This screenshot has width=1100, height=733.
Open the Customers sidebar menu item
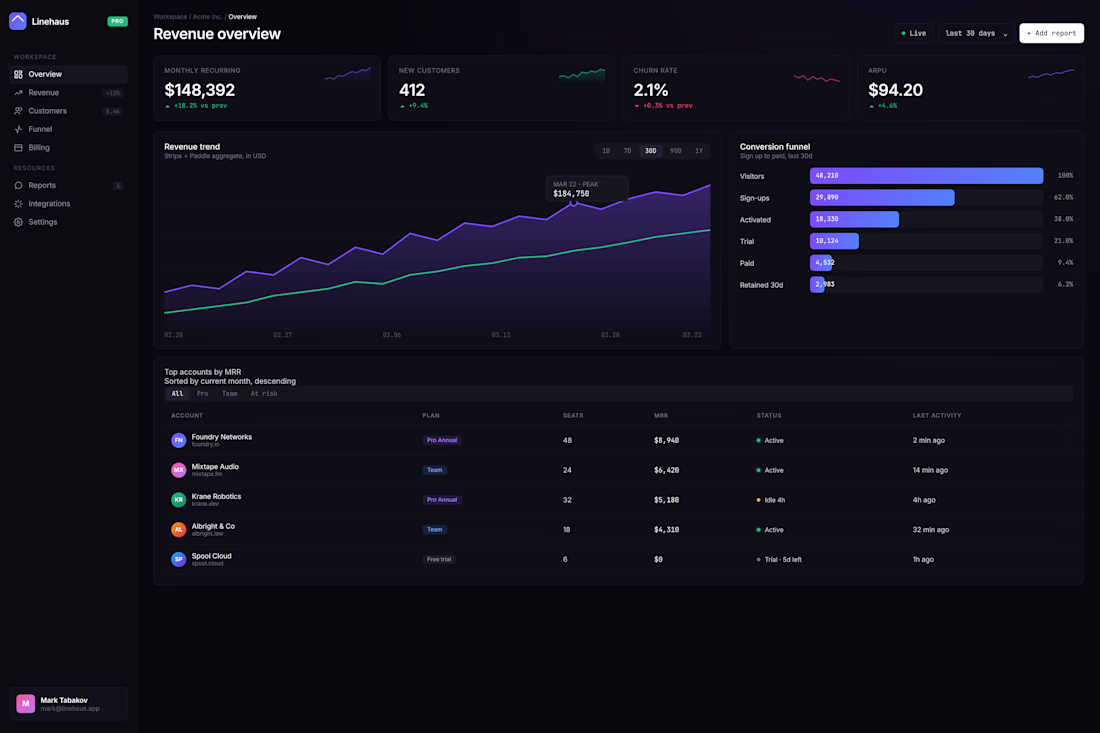[69, 111]
